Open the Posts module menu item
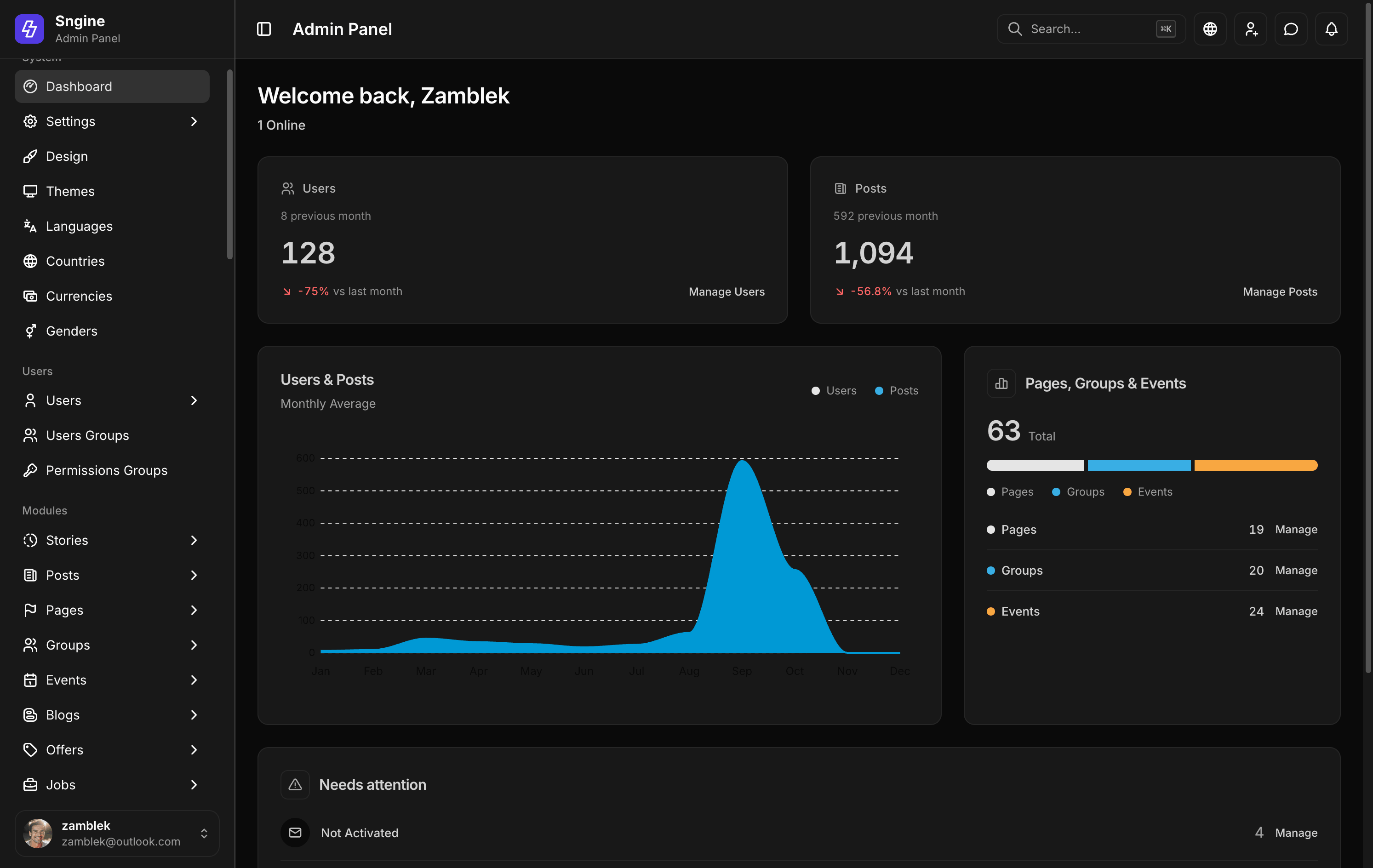Image resolution: width=1373 pixels, height=868 pixels. pos(112,575)
